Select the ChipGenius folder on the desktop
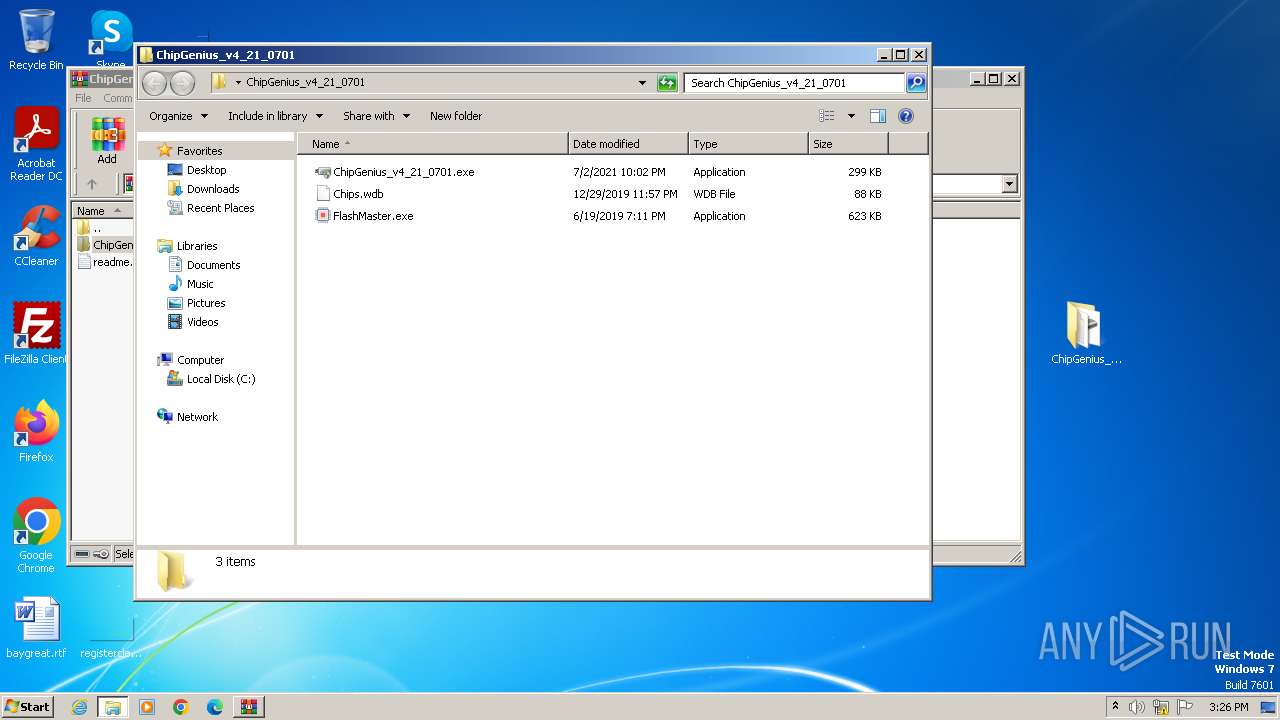Viewport: 1280px width, 720px height. click(x=1086, y=334)
